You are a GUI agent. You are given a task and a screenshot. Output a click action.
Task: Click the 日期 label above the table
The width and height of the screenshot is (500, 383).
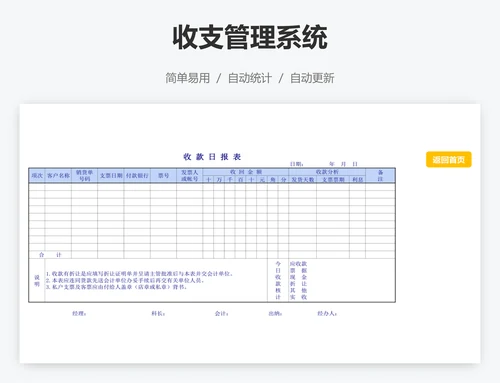pos(297,164)
